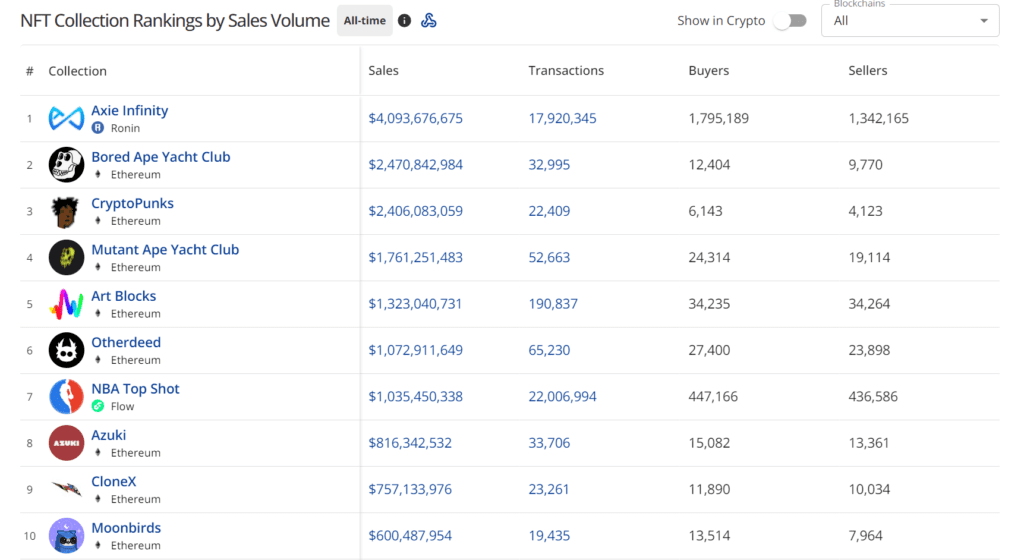Click the Azuki red circle logo
Image resolution: width=1024 pixels, height=560 pixels.
pos(67,443)
